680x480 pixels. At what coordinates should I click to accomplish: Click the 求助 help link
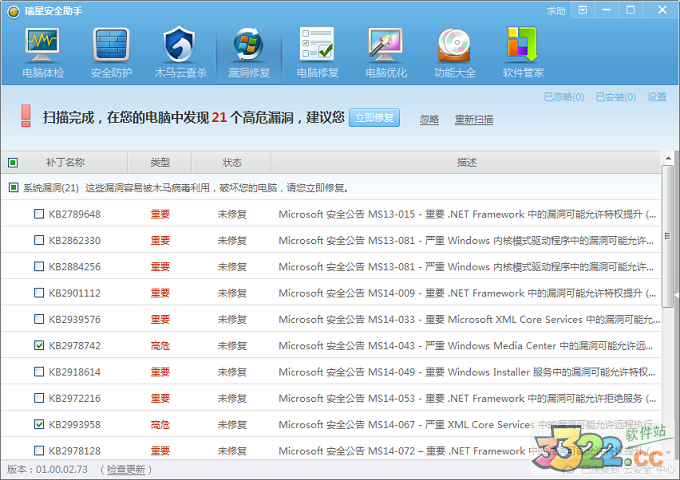(x=556, y=11)
